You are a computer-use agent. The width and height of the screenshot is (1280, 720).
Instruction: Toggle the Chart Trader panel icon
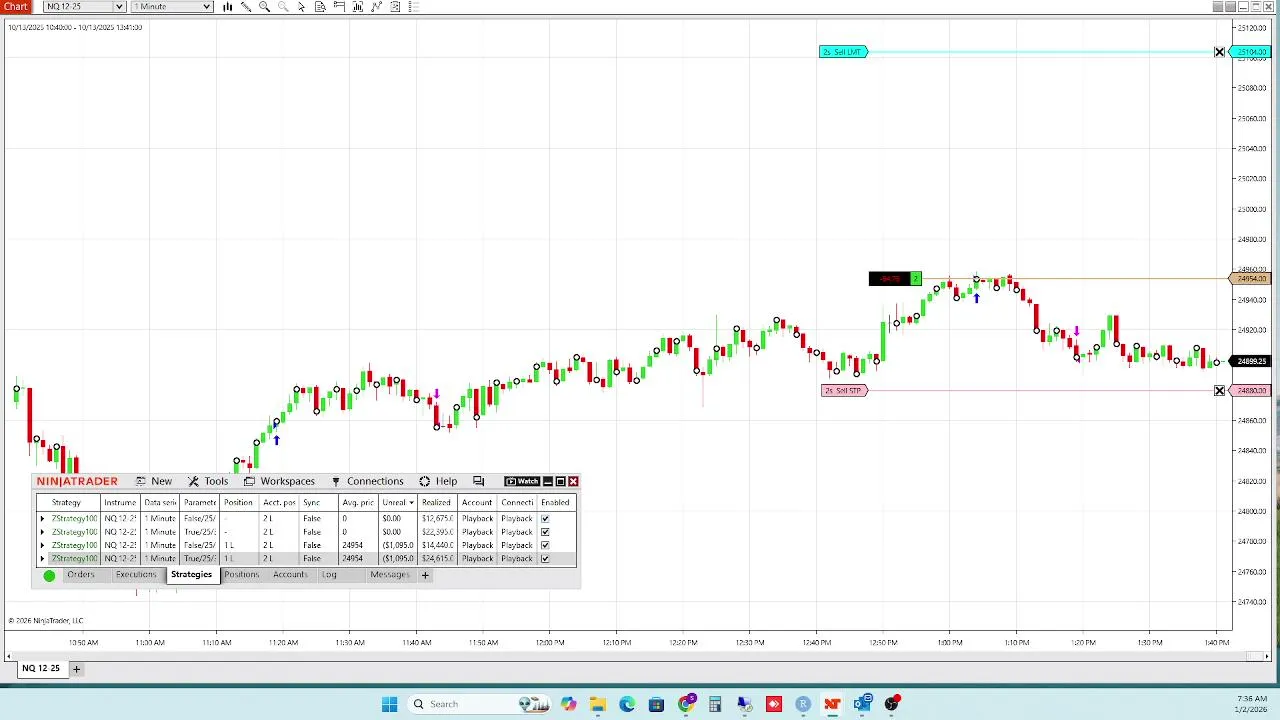339,7
